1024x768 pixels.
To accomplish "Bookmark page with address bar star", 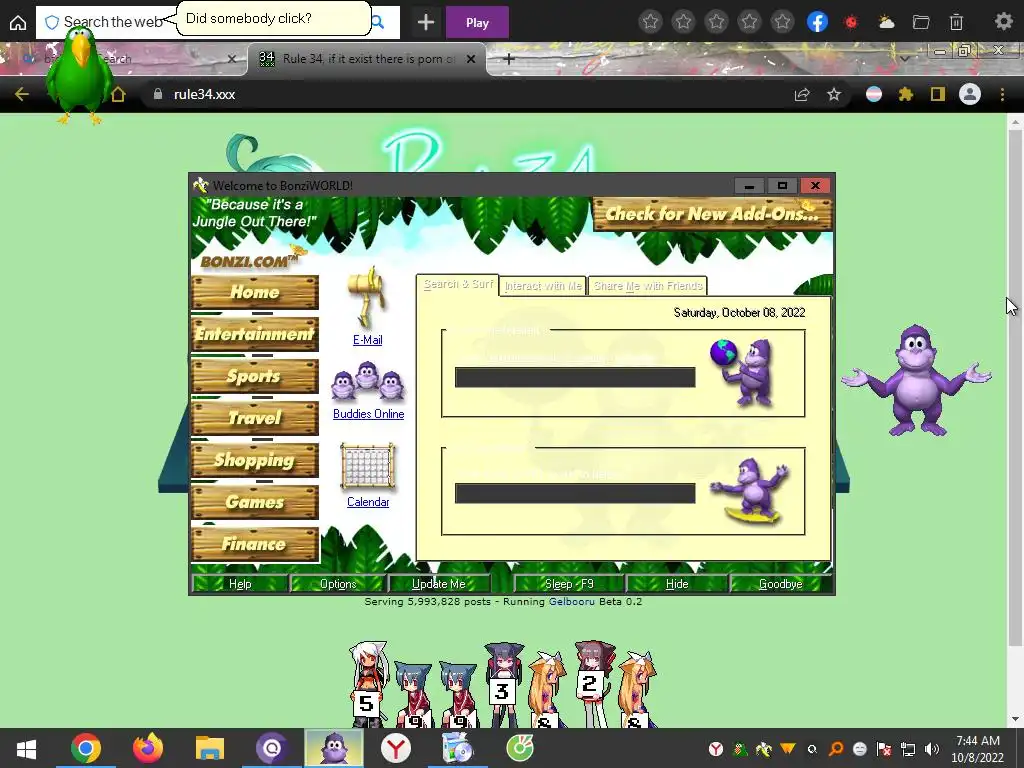I will click(x=834, y=95).
